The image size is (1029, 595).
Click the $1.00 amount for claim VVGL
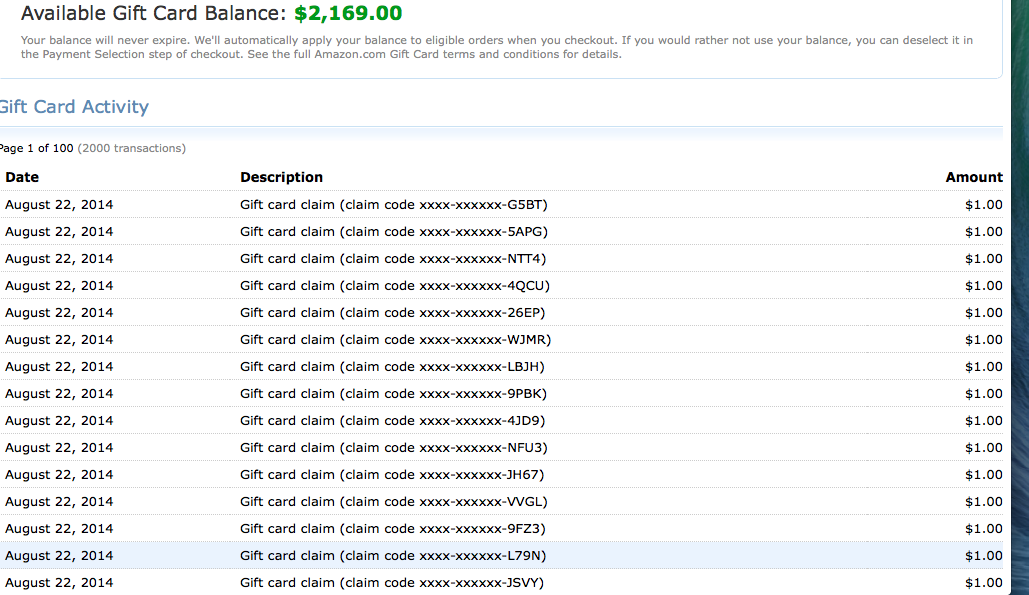pos(983,502)
